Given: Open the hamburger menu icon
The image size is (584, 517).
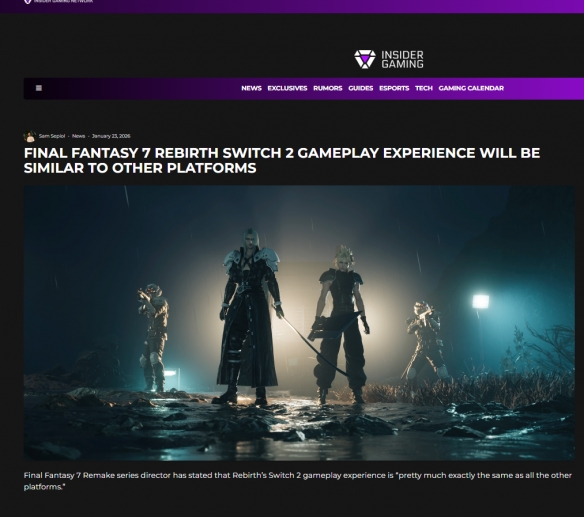Looking at the screenshot, I should (x=39, y=88).
